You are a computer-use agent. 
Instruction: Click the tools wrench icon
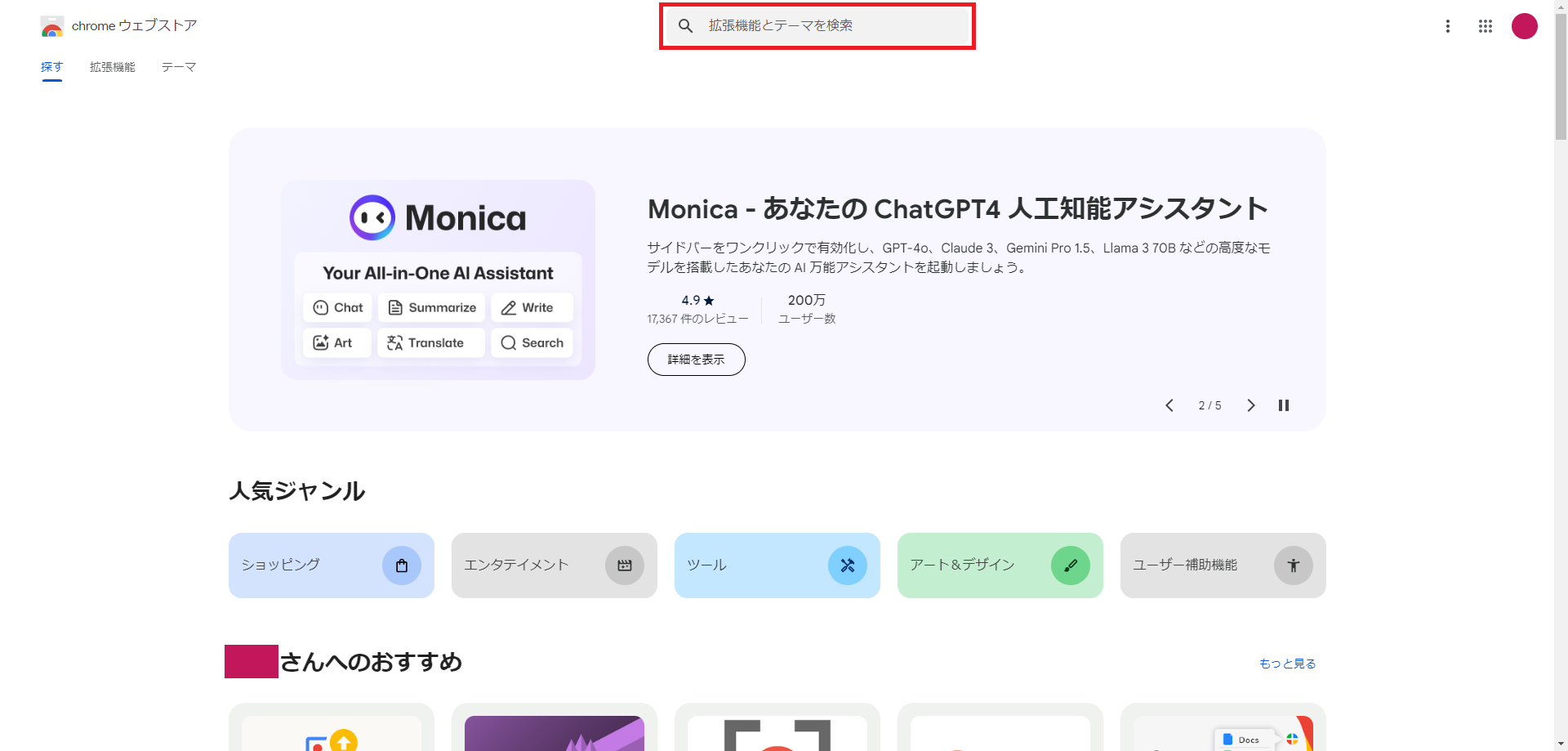point(848,565)
